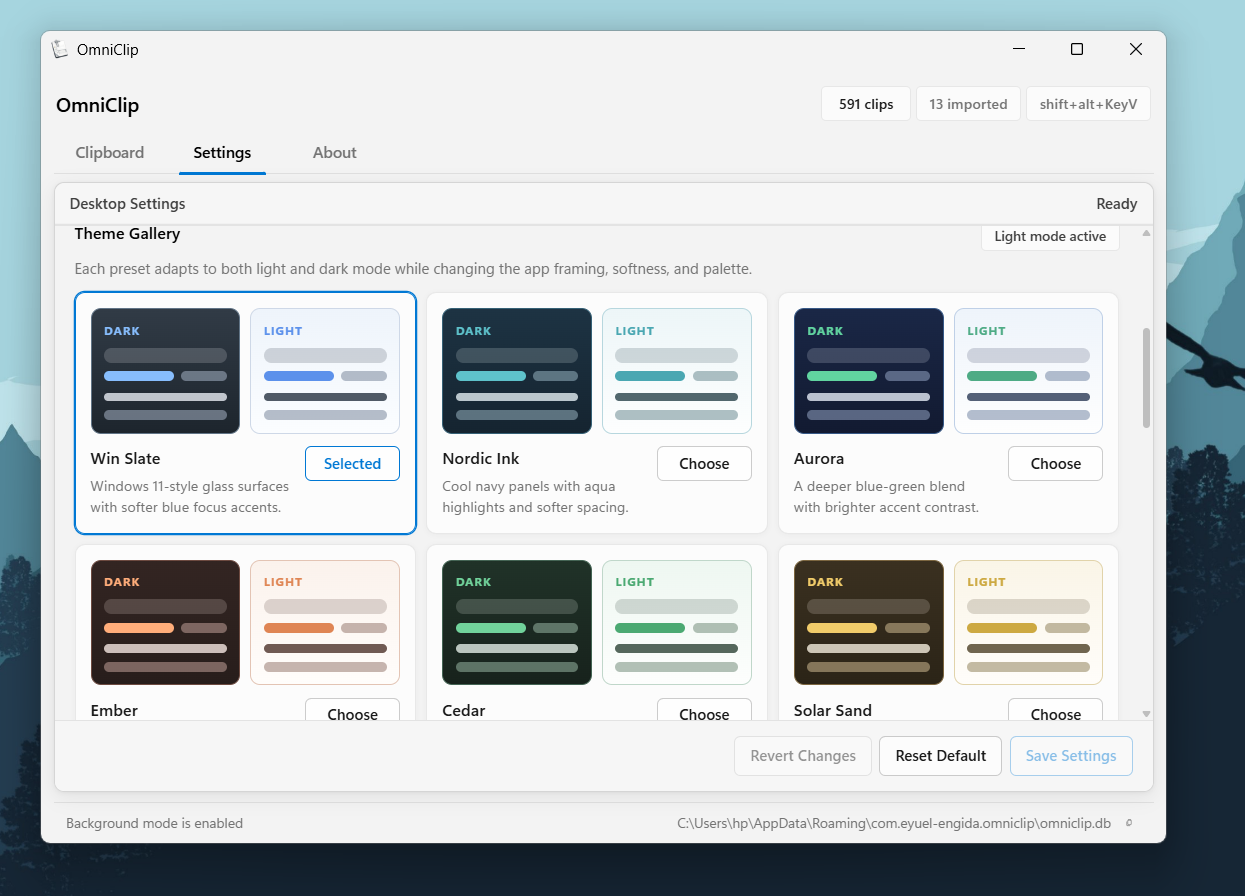Select the Win Slate dark preview thumbnail

[x=165, y=371]
